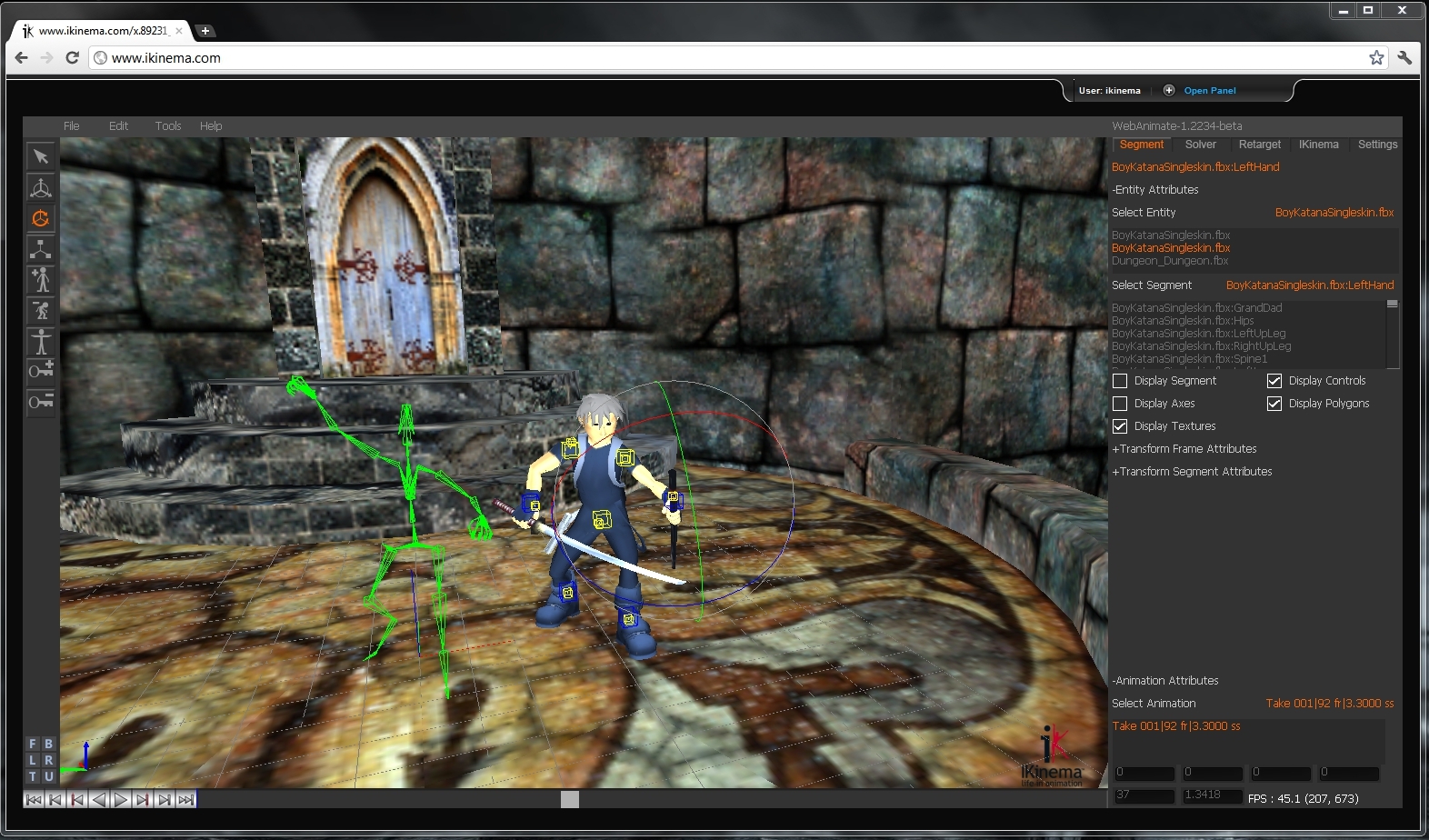The image size is (1429, 840).
Task: Skip to the end of the animation
Action: coord(186,800)
